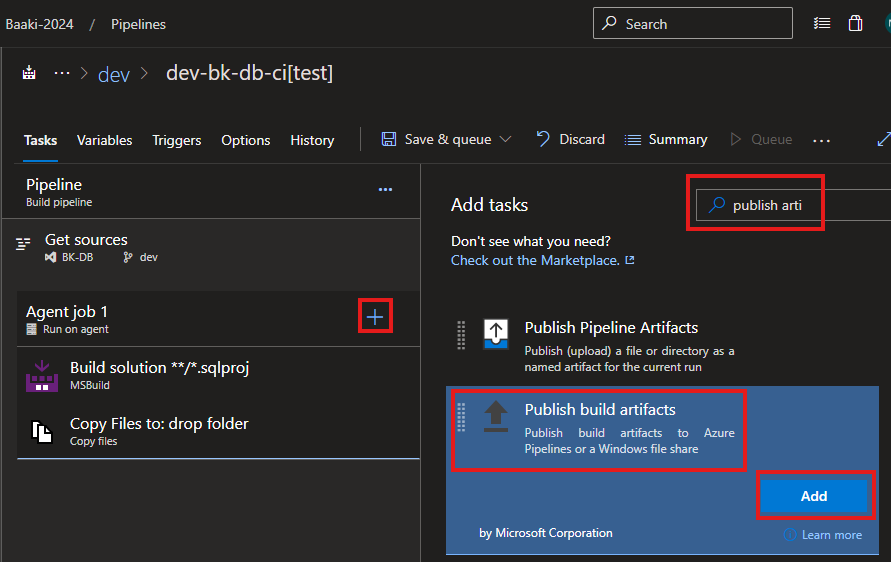Add the Publish build artifacts task

point(814,496)
